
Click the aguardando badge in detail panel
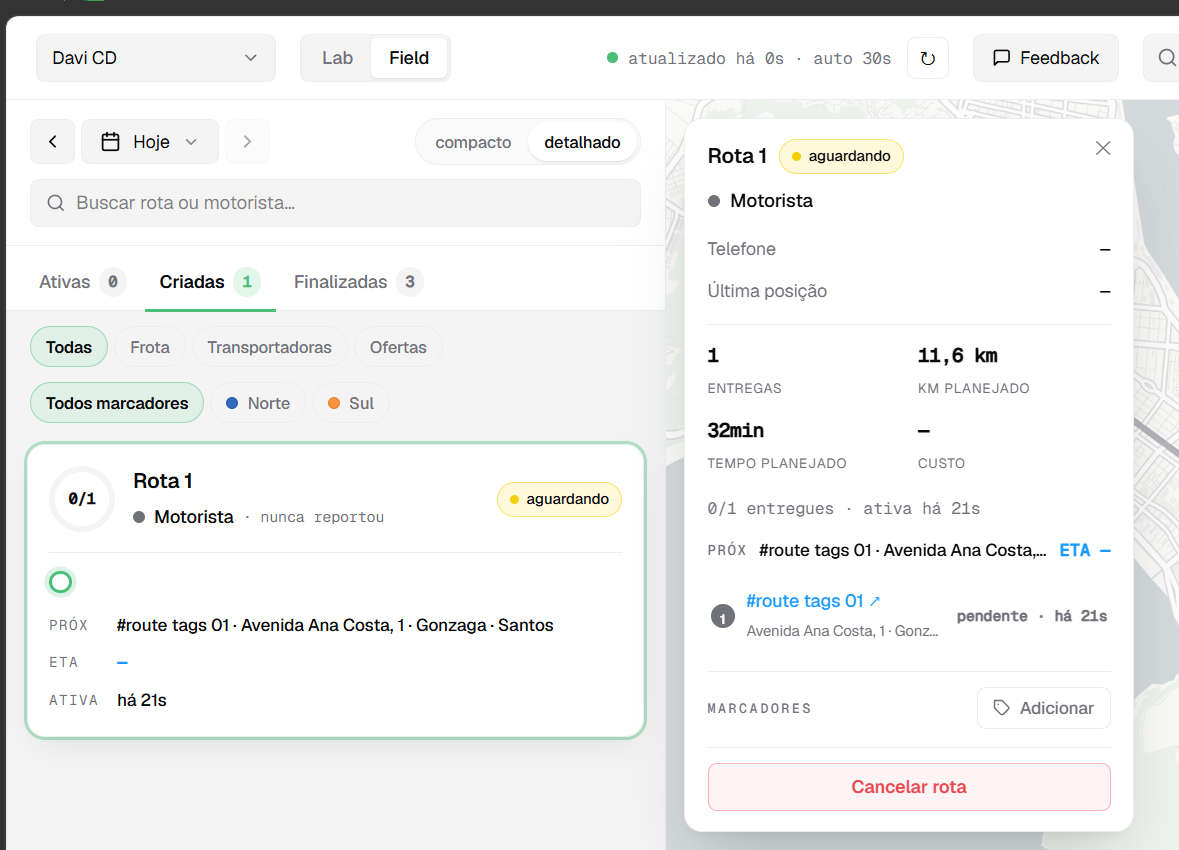coord(841,156)
